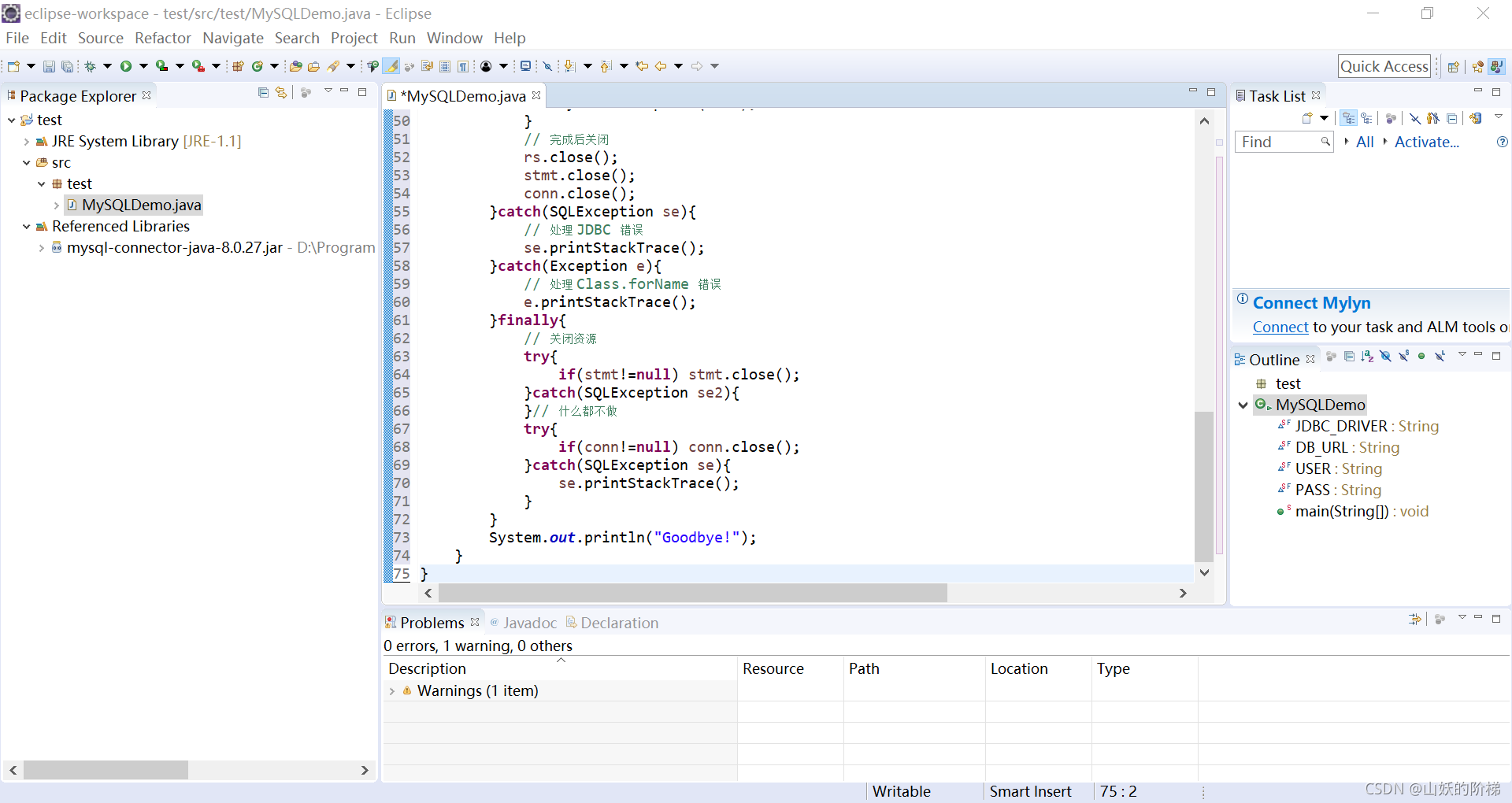Click the Next Annotation toolbar icon
The height and width of the screenshot is (803, 1512).
point(569,66)
